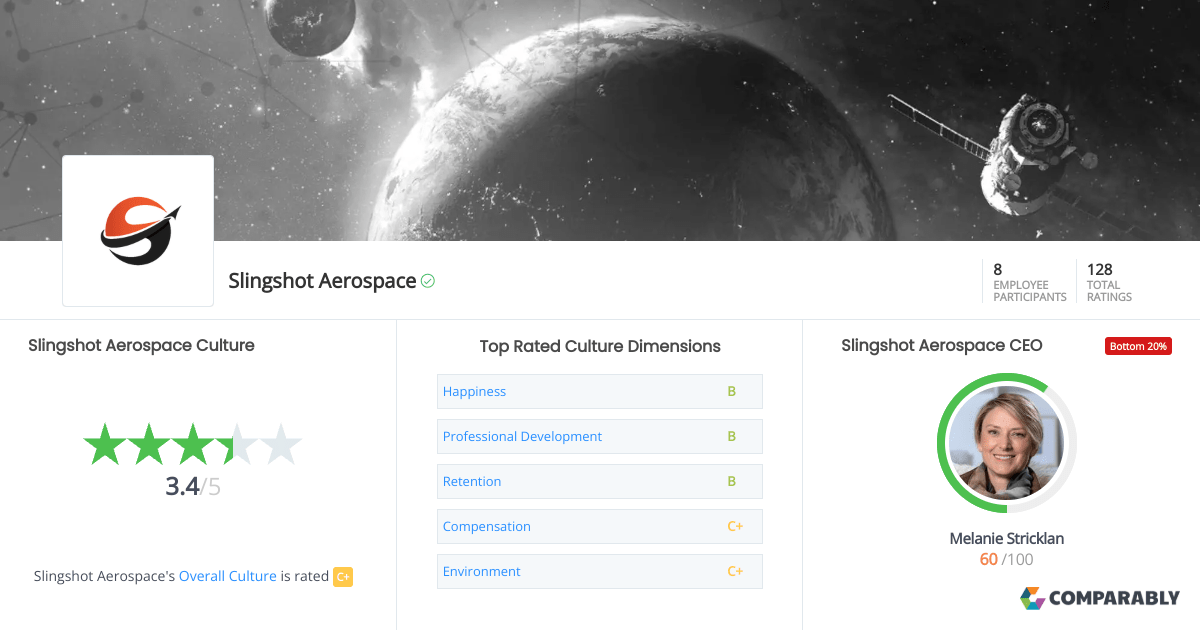Toggle the Bottom 20% CEO badge
Screen dimensions: 1200x630
pyautogui.click(x=1138, y=345)
